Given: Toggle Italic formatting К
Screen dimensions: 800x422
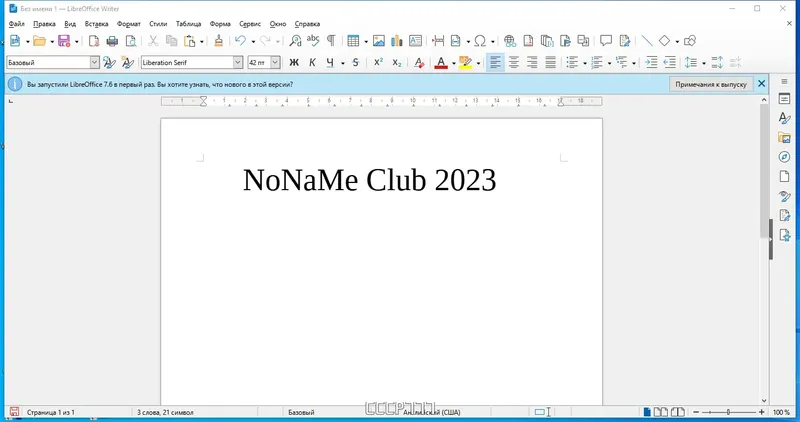Looking at the screenshot, I should coord(312,63).
